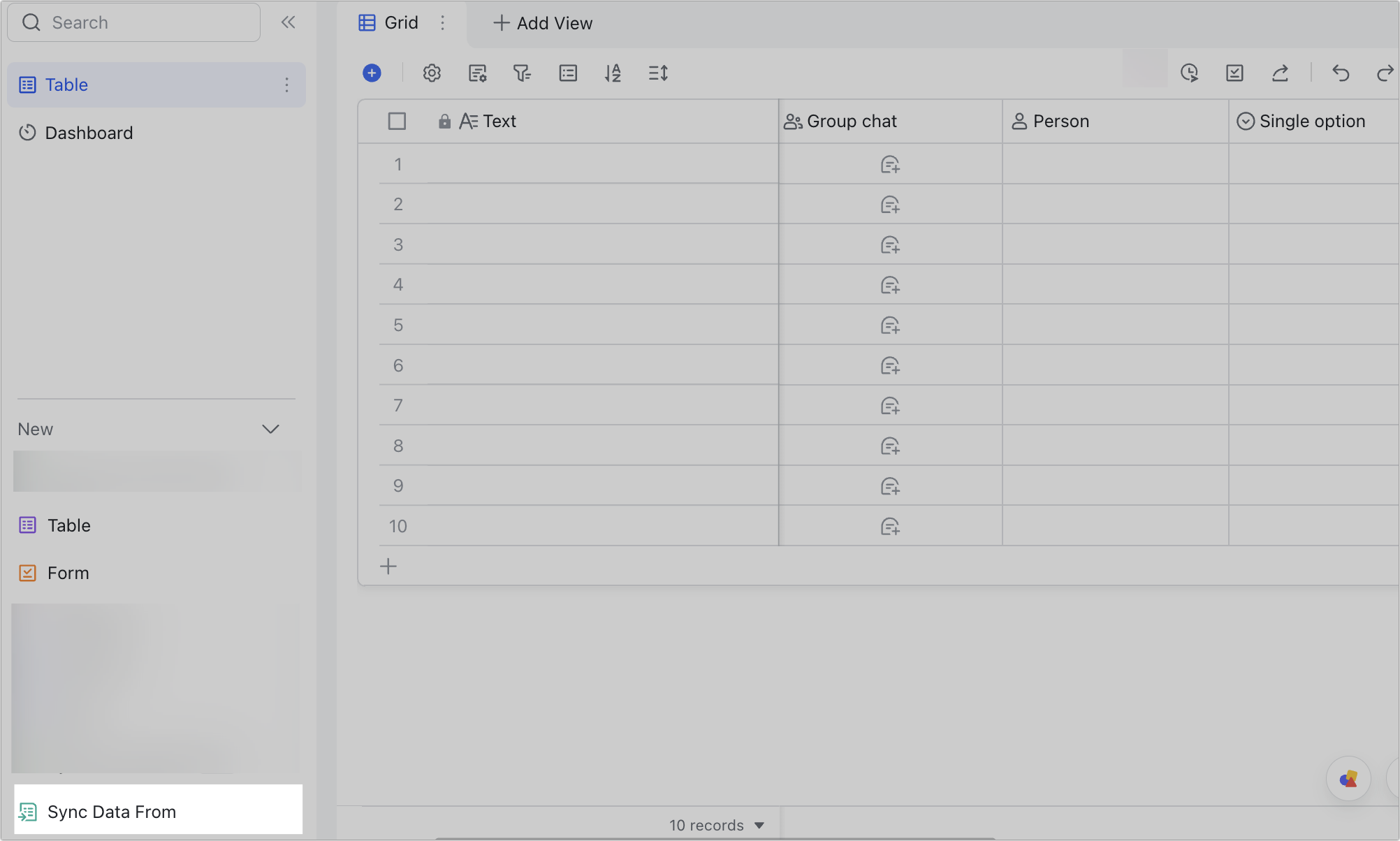Viewport: 1400px width, 841px height.
Task: Add a group chat in row 1
Action: [x=890, y=164]
